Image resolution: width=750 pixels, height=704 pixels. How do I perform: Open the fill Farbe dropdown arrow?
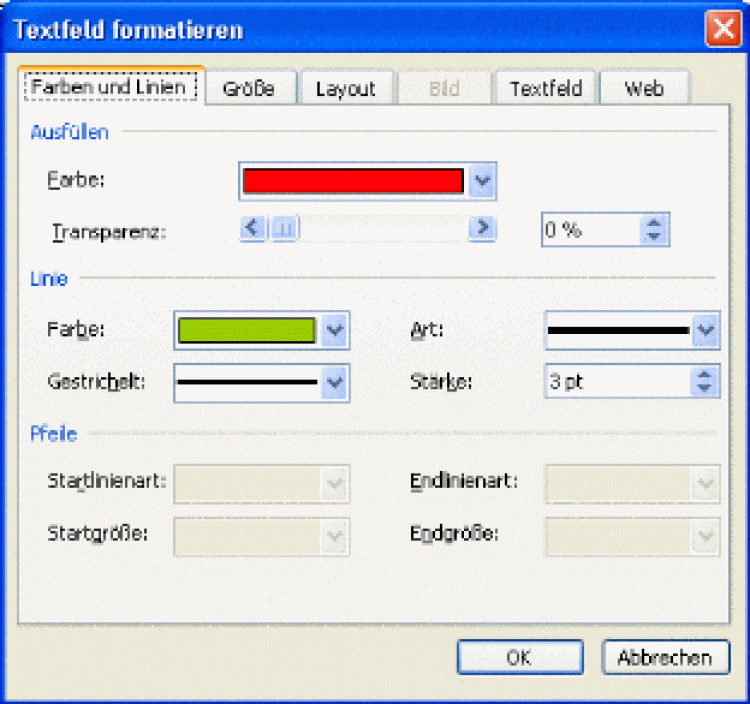pos(483,181)
